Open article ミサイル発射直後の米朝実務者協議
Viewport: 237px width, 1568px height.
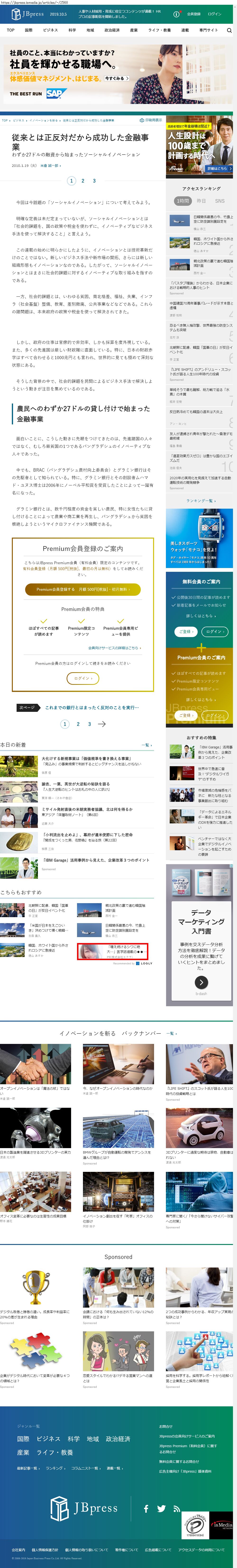[87, 810]
